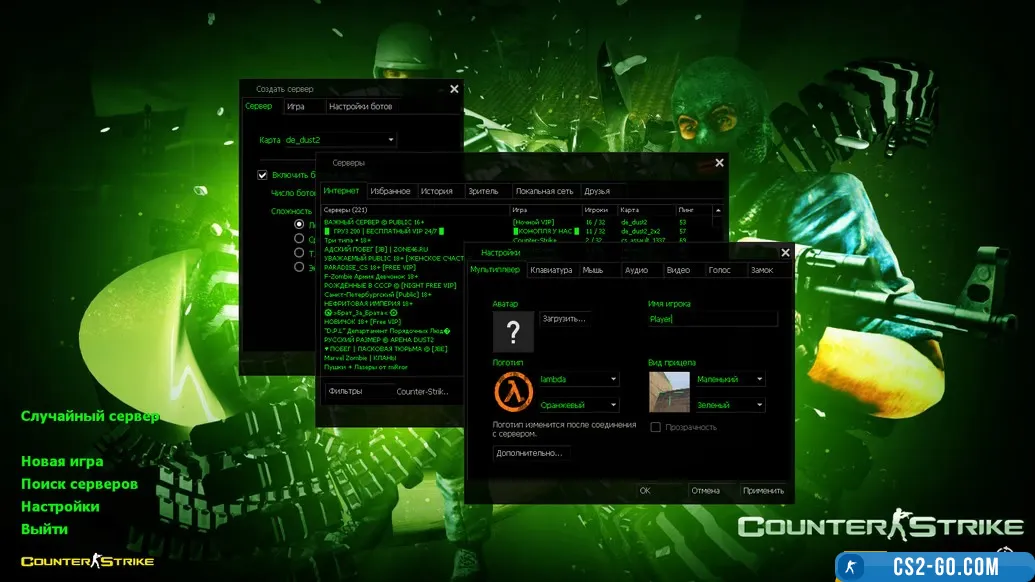The height and width of the screenshot is (582, 1035).
Task: Choose Случайный сервер from main menu
Action: 90,416
